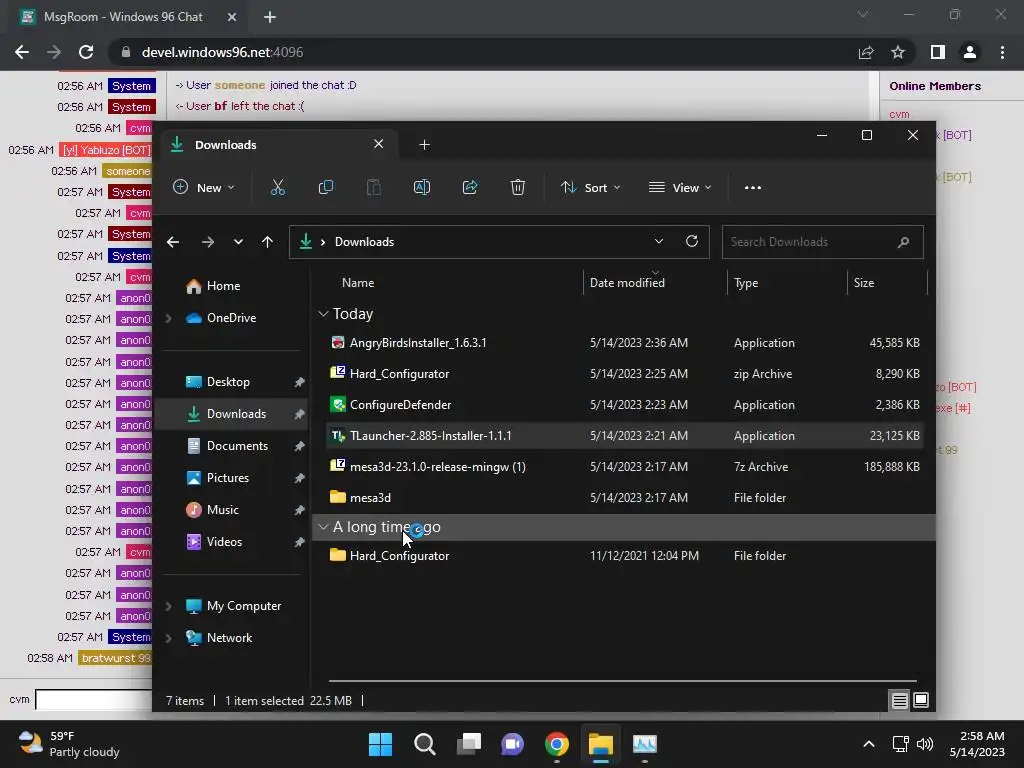Screen dimensions: 1024x768
Task: Switch to large thumbnails view icon
Action: point(921,701)
